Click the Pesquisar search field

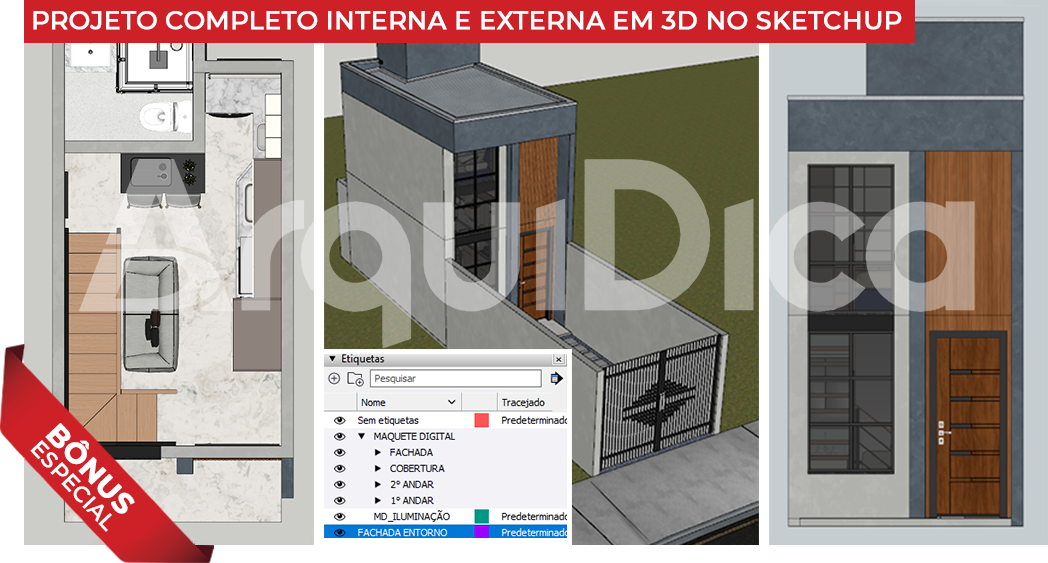(x=455, y=378)
